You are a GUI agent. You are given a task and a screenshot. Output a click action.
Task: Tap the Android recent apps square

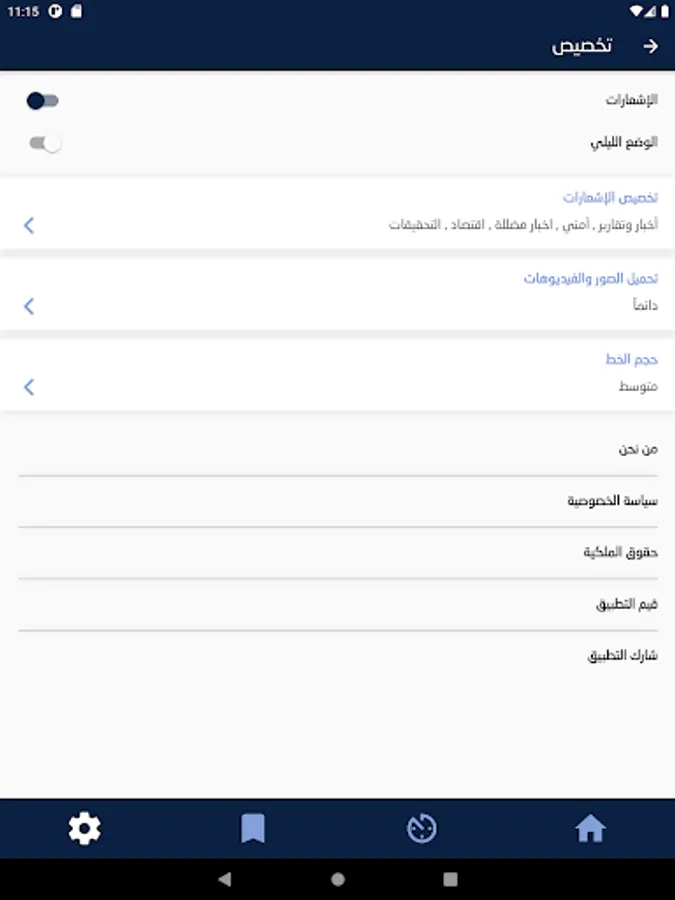(x=451, y=879)
